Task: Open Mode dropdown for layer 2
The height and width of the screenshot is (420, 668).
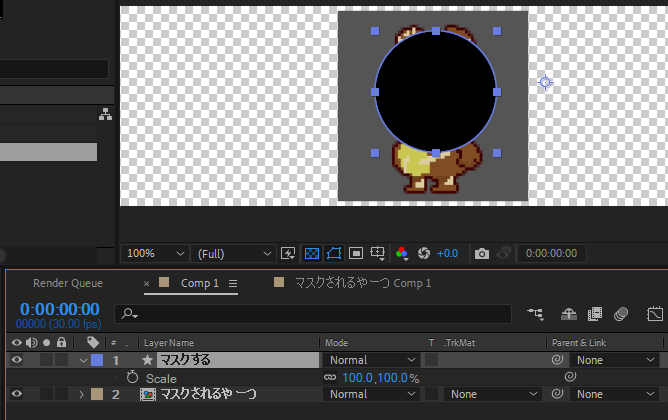Action: pos(370,394)
